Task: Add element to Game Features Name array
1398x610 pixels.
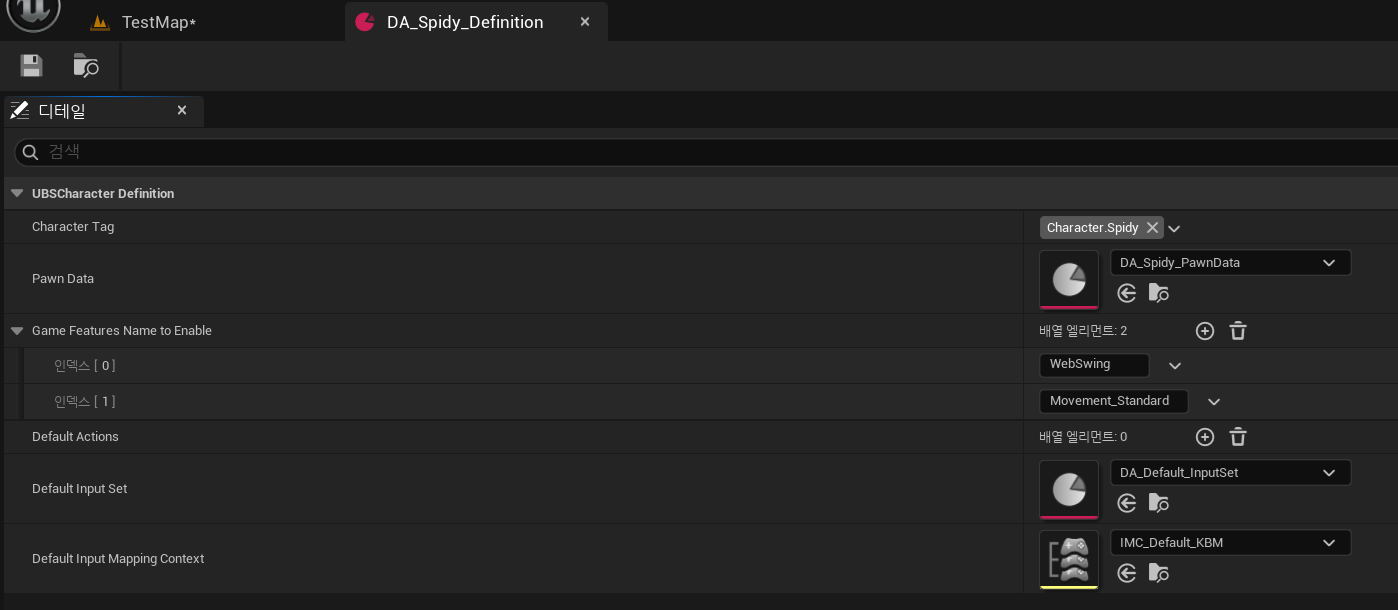Action: [x=1205, y=331]
